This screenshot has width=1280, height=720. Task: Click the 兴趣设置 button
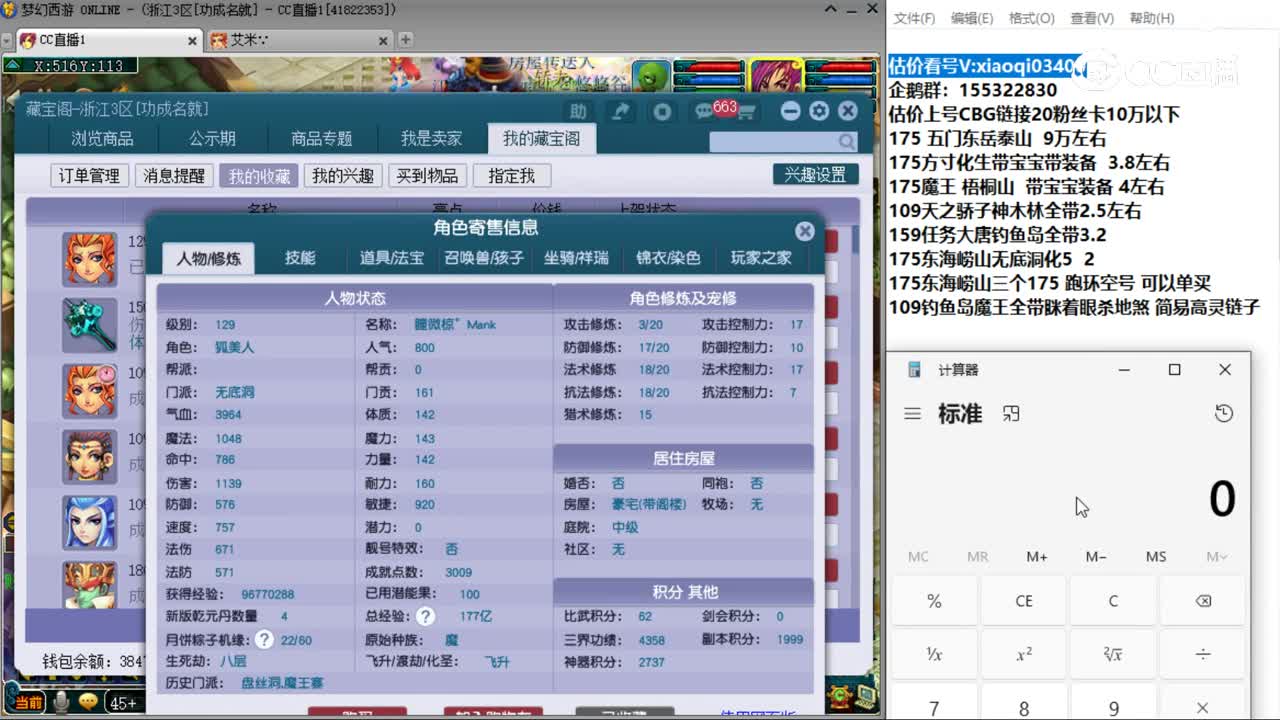(818, 173)
